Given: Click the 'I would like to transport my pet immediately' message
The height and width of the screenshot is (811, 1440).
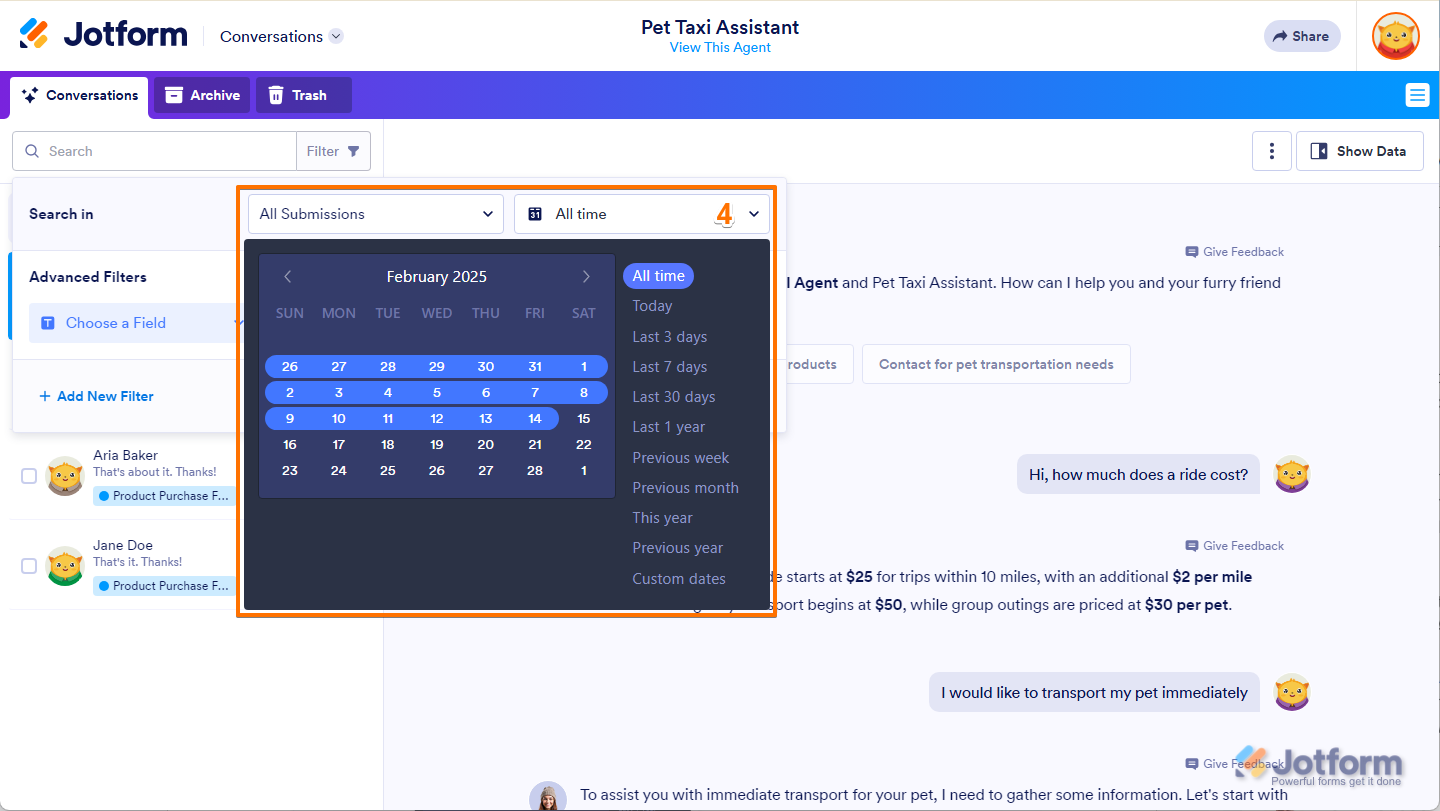Looking at the screenshot, I should click(x=1094, y=692).
